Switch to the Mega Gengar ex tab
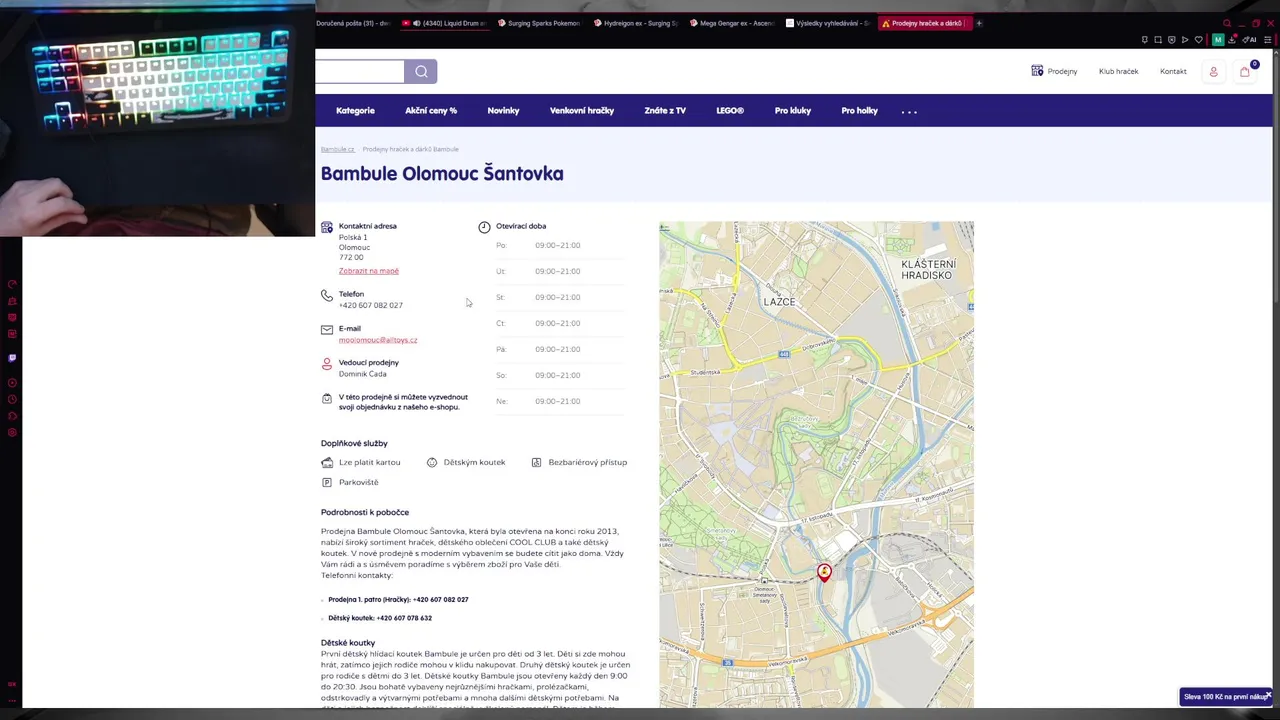The height and width of the screenshot is (720, 1280). click(x=731, y=23)
